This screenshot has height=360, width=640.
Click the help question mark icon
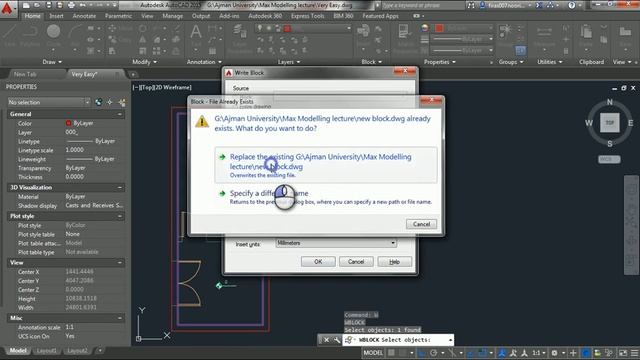(x=571, y=5)
